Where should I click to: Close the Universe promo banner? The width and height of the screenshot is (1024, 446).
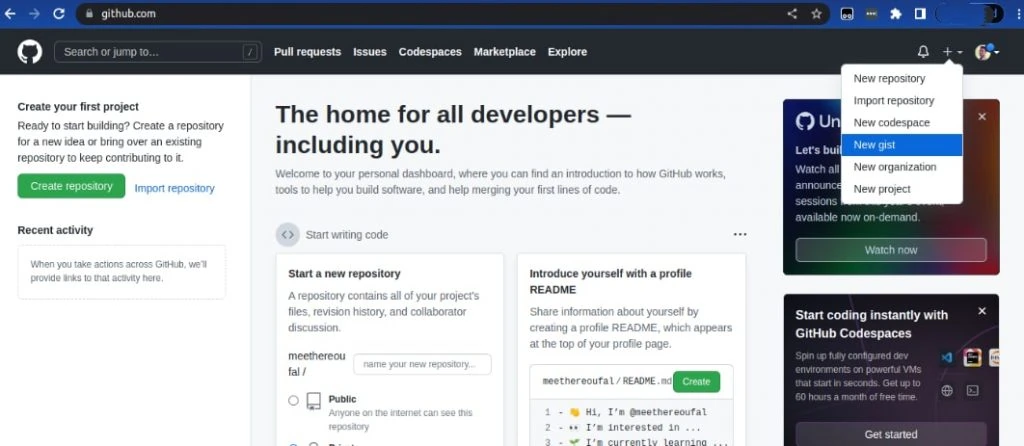[982, 116]
